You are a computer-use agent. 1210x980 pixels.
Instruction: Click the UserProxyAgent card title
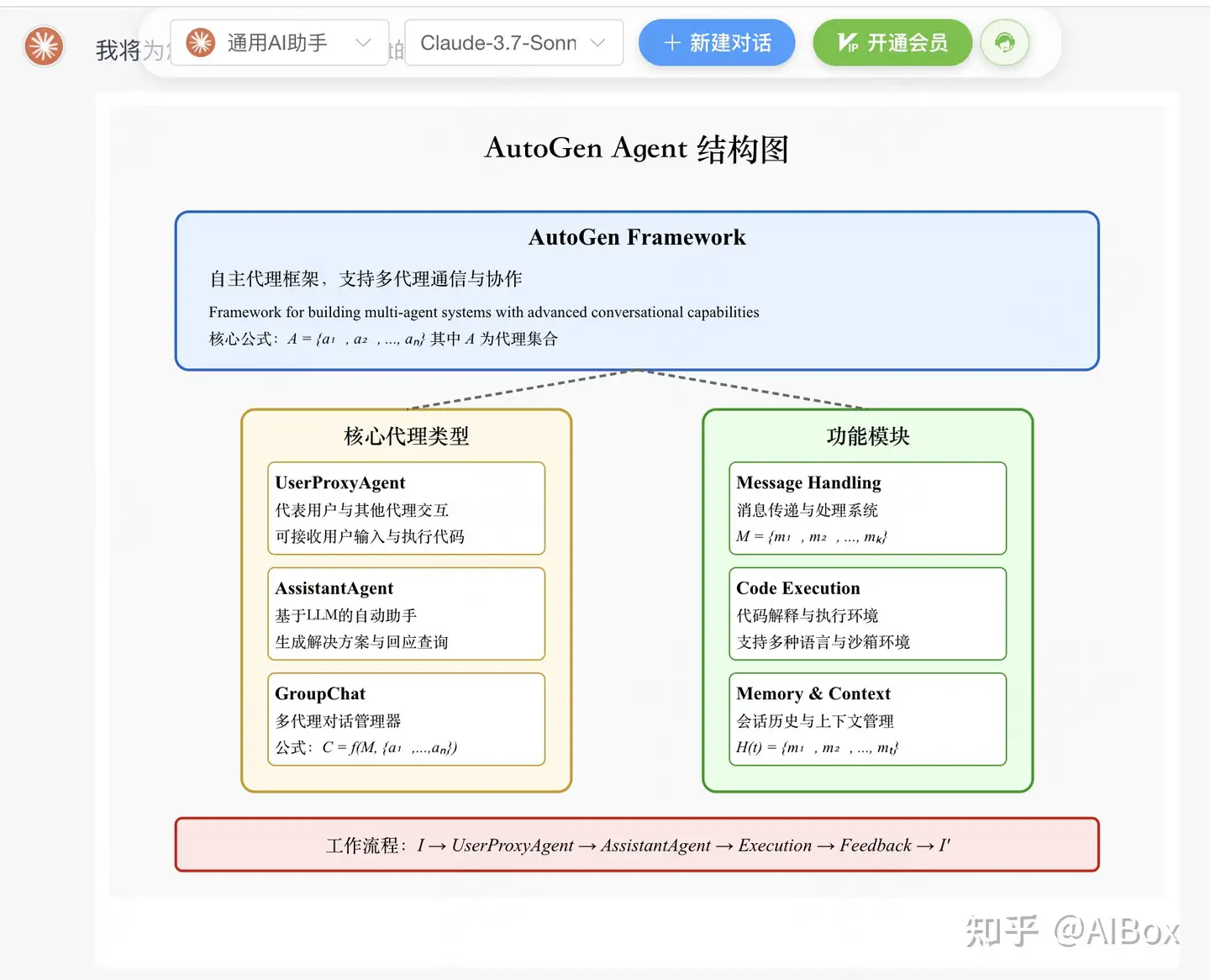[340, 483]
